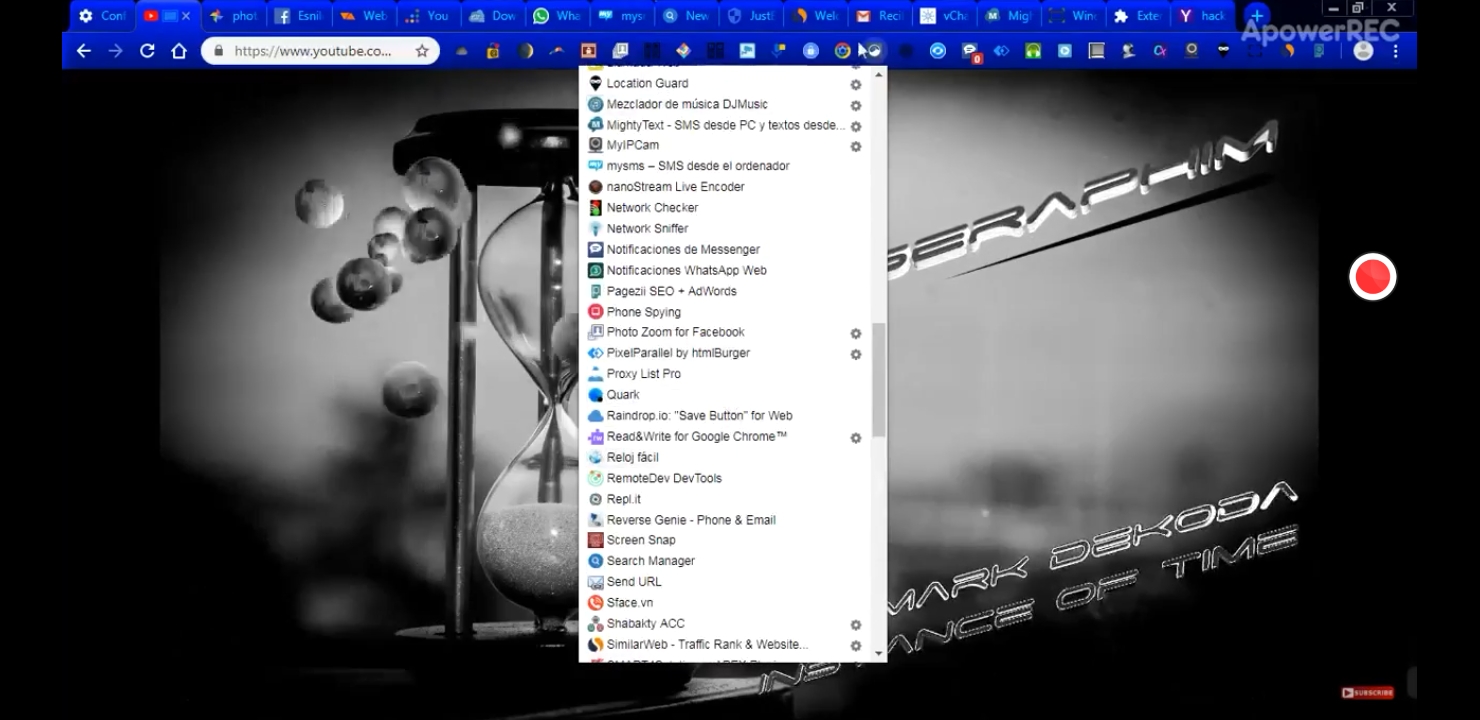1480x720 pixels.
Task: Click chat extension icon with 0 badge
Action: tap(970, 52)
